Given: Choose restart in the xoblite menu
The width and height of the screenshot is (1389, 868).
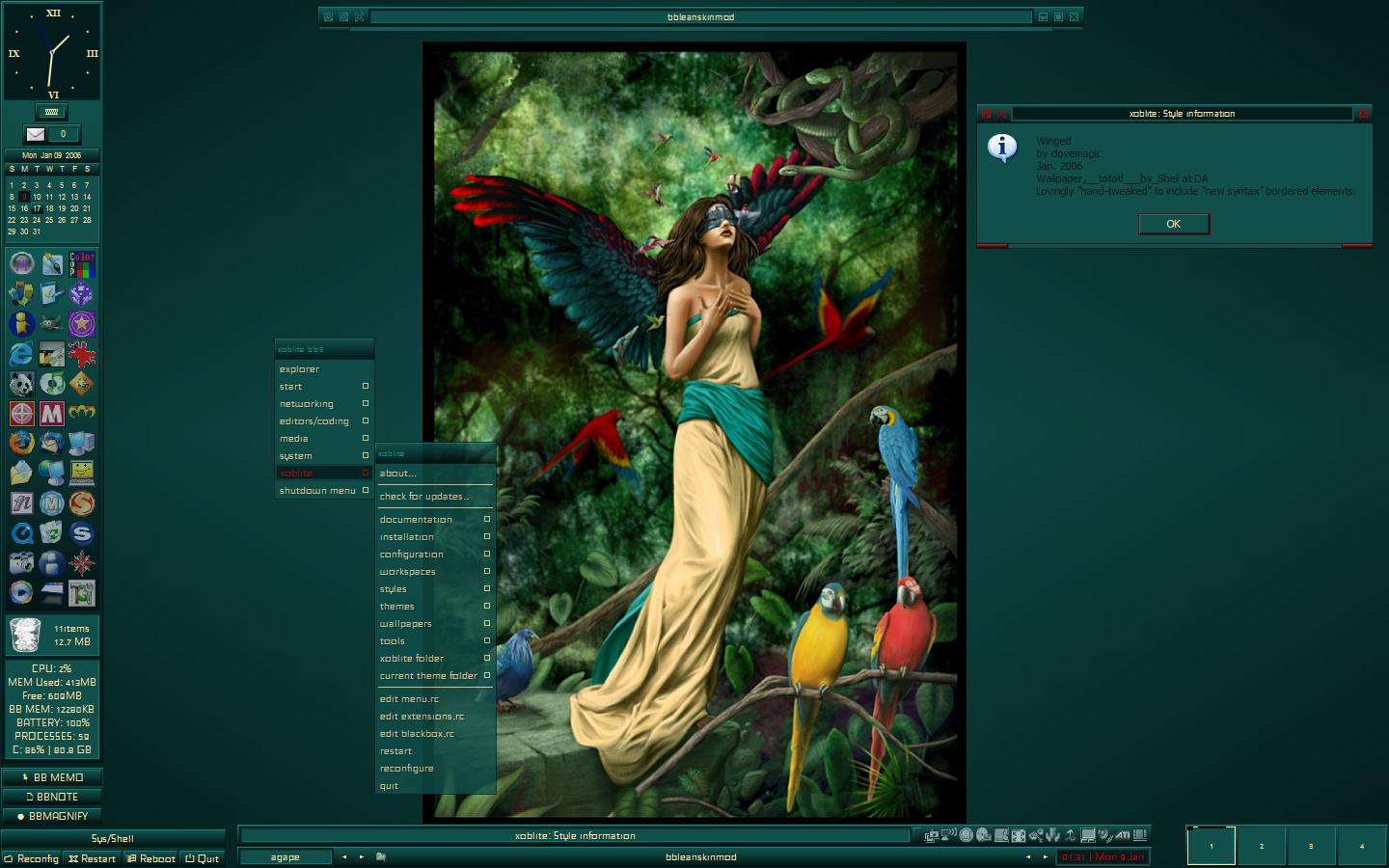Looking at the screenshot, I should point(435,751).
